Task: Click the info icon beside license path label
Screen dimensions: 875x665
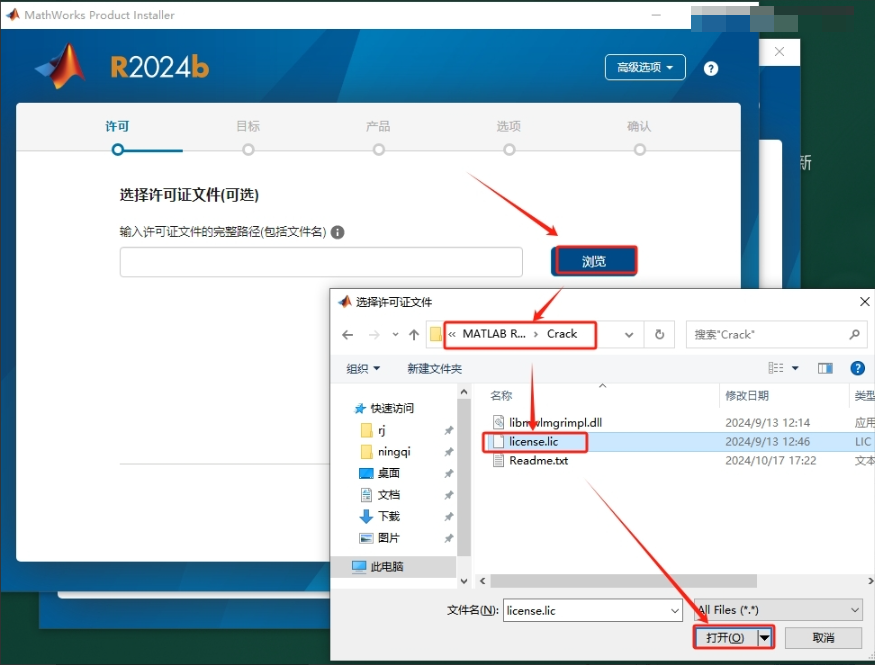Action: (x=338, y=232)
